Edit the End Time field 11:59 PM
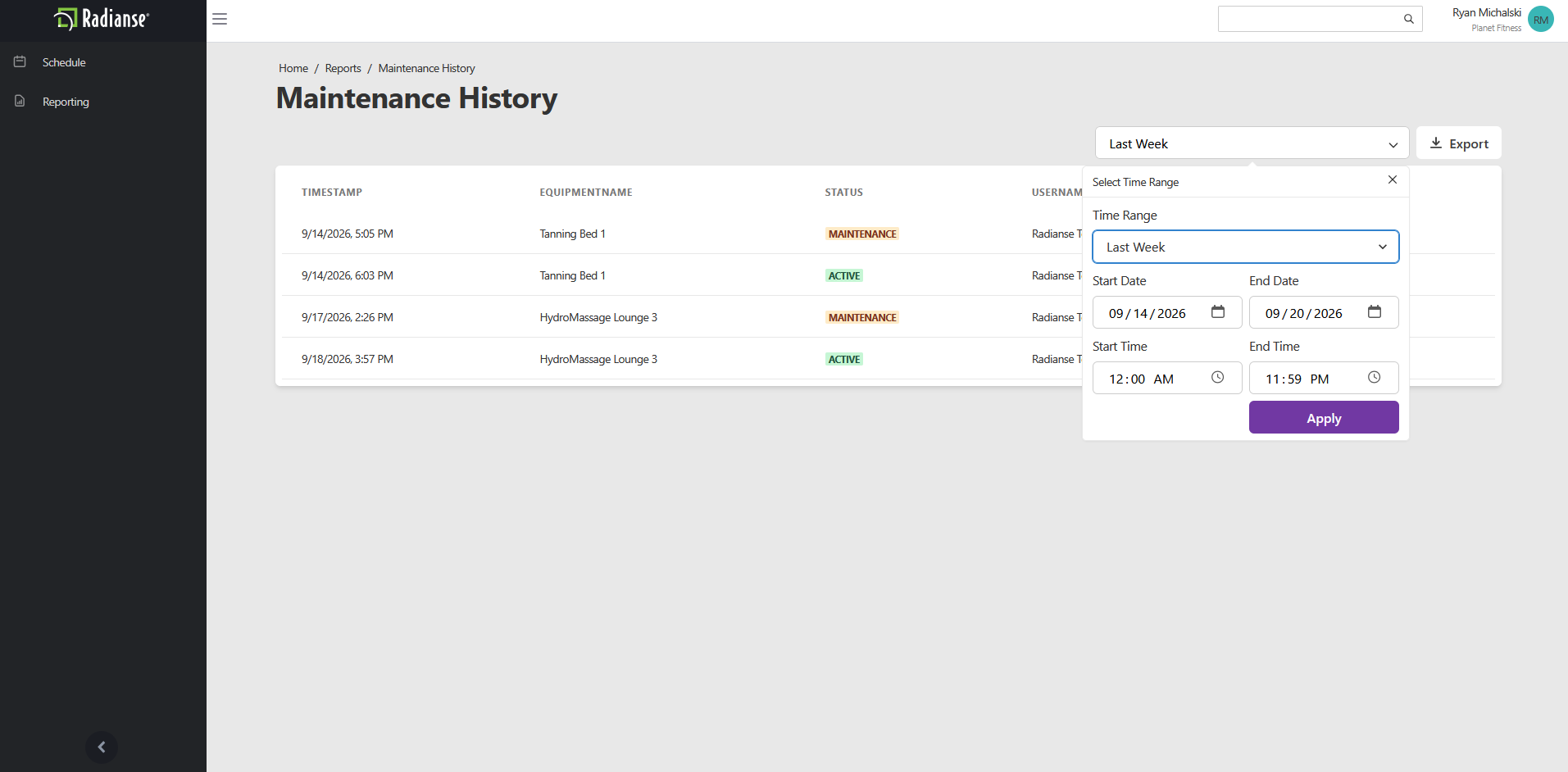 point(1324,378)
